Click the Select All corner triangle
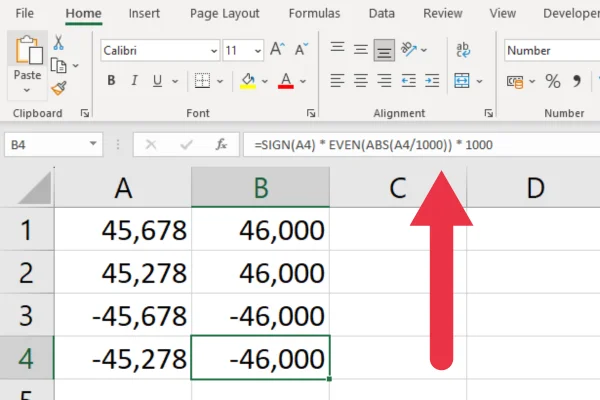This screenshot has height=400, width=600. [33, 188]
